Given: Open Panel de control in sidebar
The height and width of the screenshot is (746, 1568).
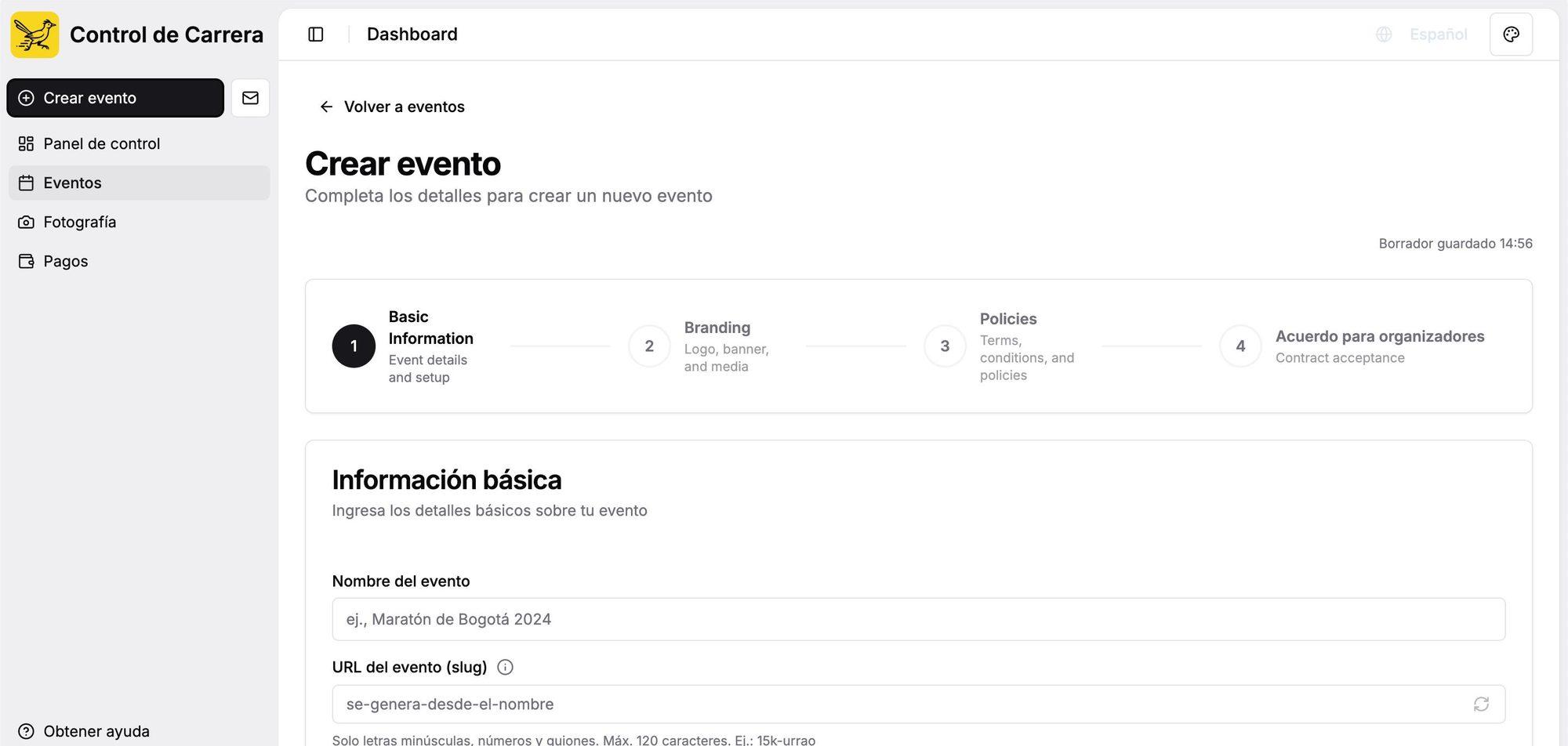Looking at the screenshot, I should (140, 143).
